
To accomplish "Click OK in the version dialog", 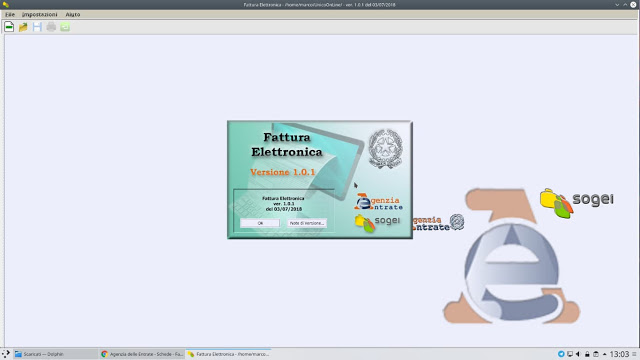I will (x=260, y=223).
